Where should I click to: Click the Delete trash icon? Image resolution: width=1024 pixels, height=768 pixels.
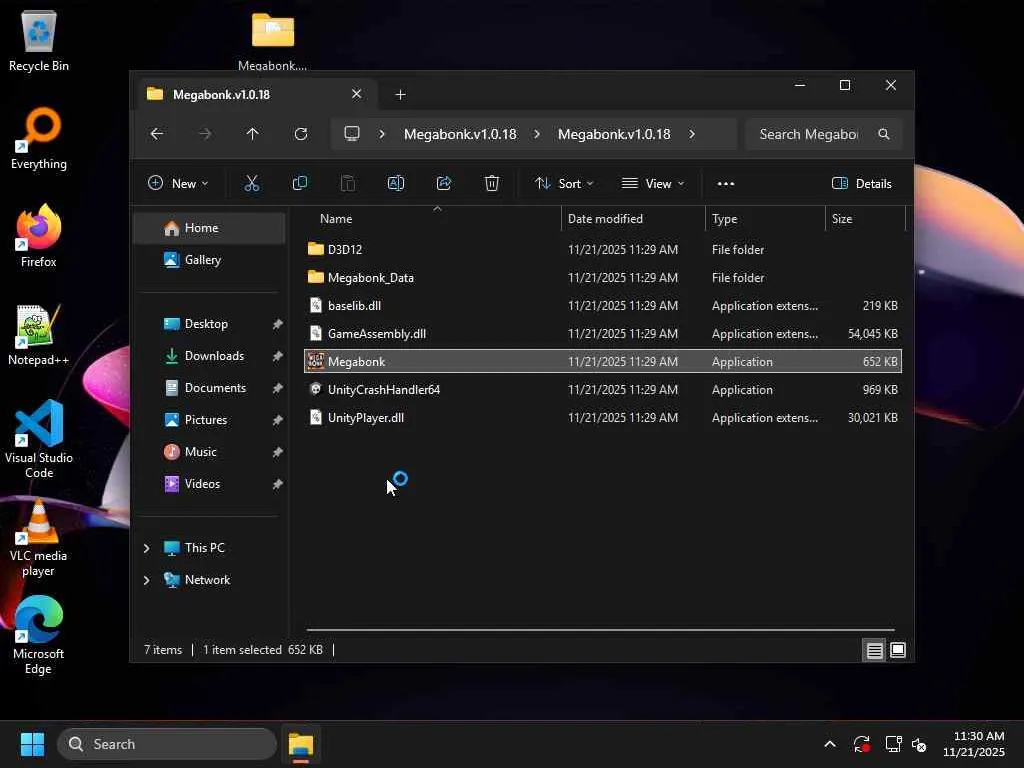[x=492, y=183]
